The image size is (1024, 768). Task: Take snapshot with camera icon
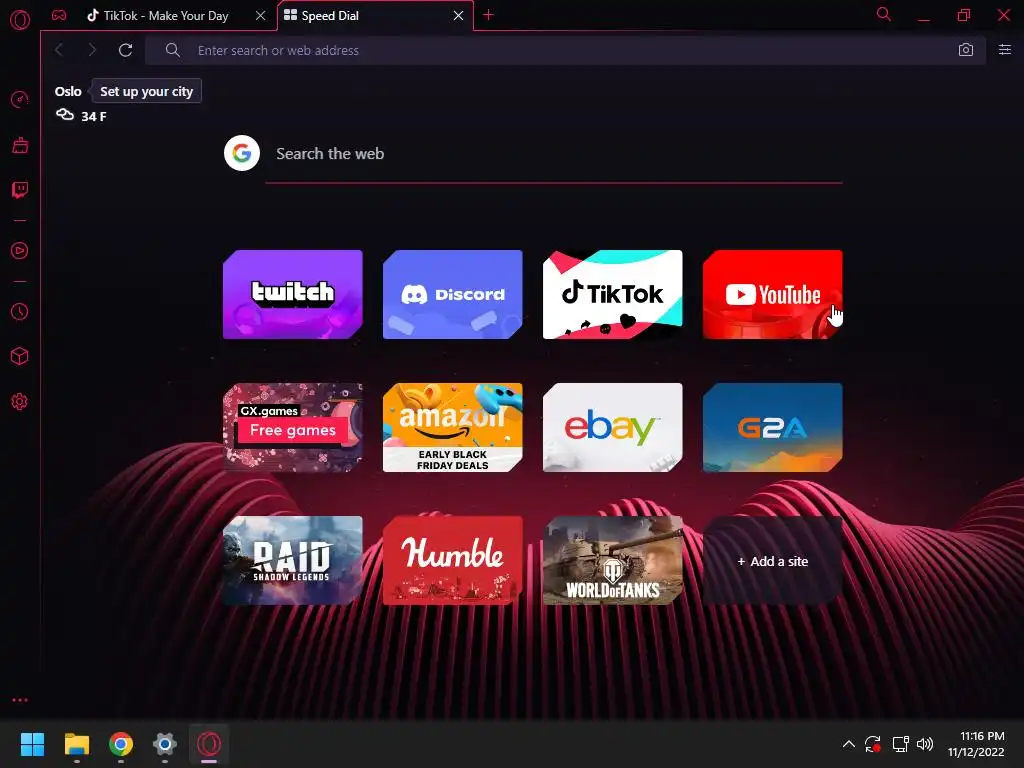tap(966, 50)
